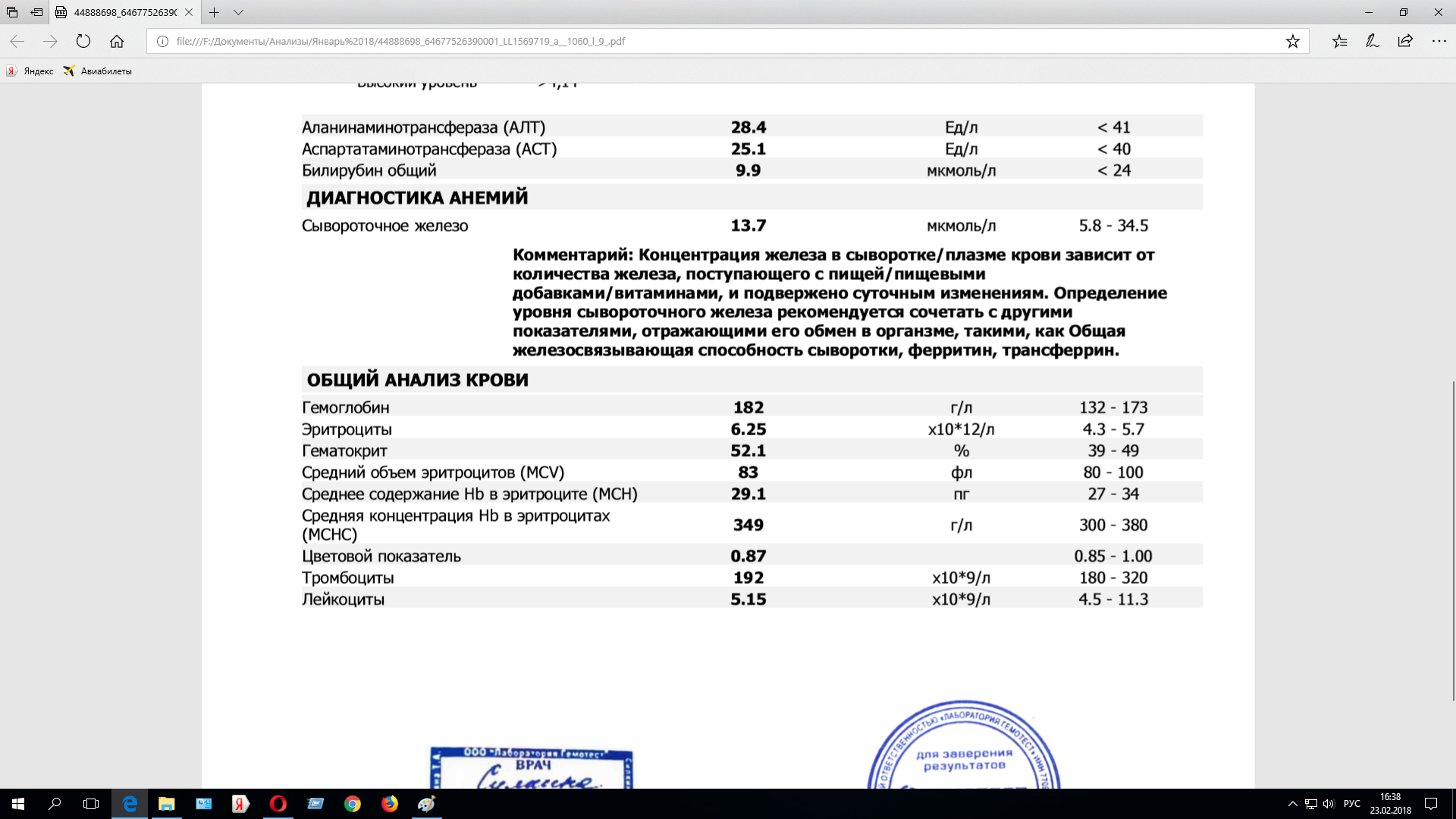The width and height of the screenshot is (1456, 819).
Task: Open Opera from the taskbar
Action: click(x=278, y=804)
